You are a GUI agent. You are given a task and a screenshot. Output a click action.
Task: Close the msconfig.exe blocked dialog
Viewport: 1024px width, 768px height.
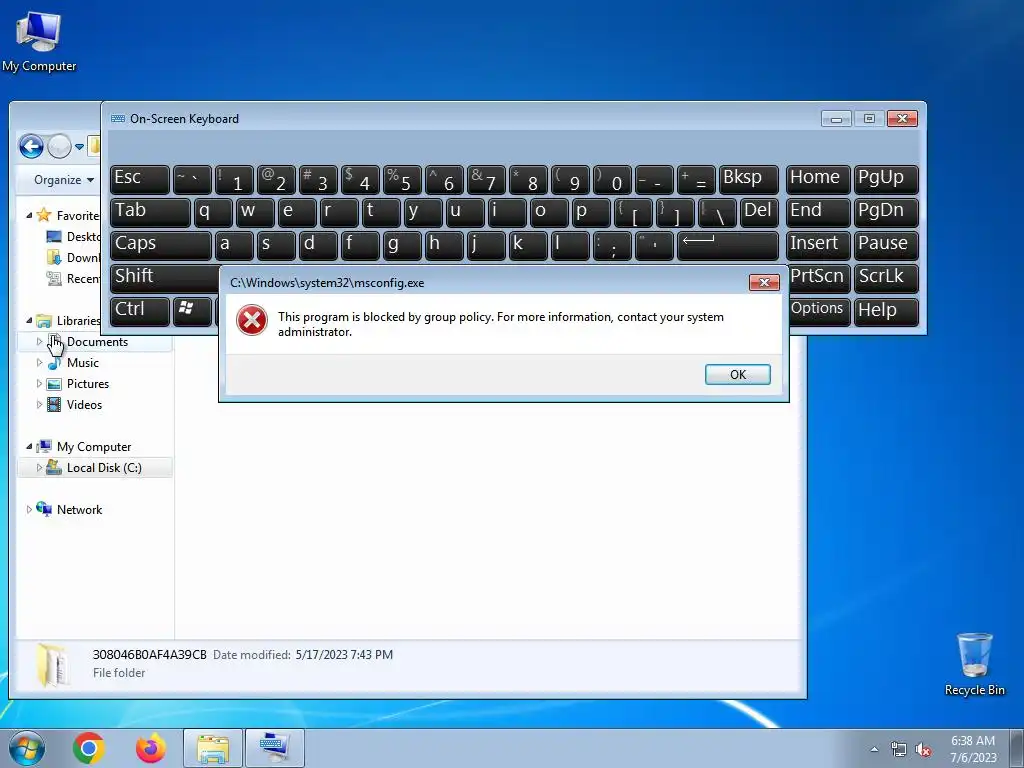[x=763, y=282]
